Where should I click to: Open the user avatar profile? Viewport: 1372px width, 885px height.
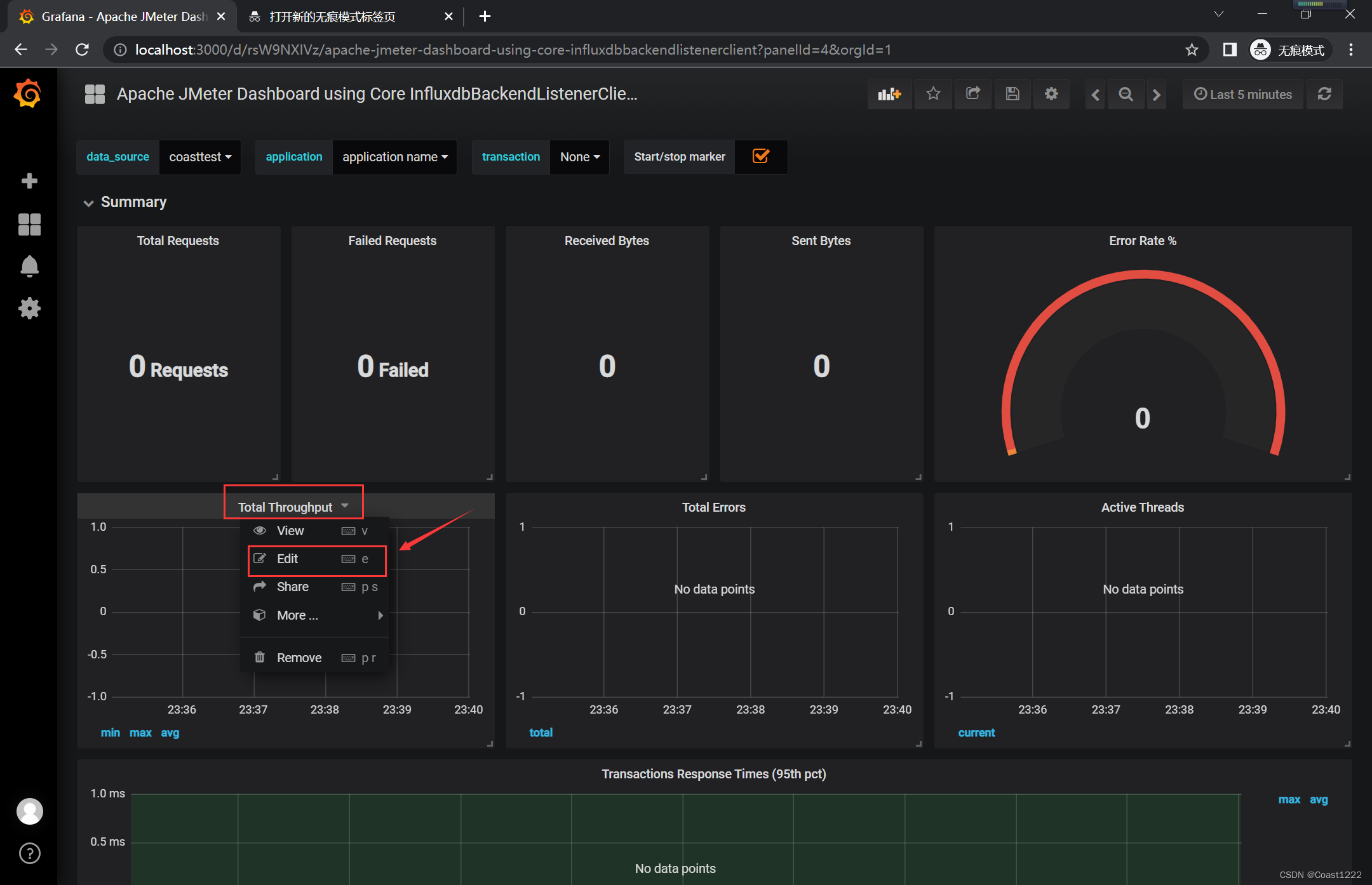click(x=29, y=811)
